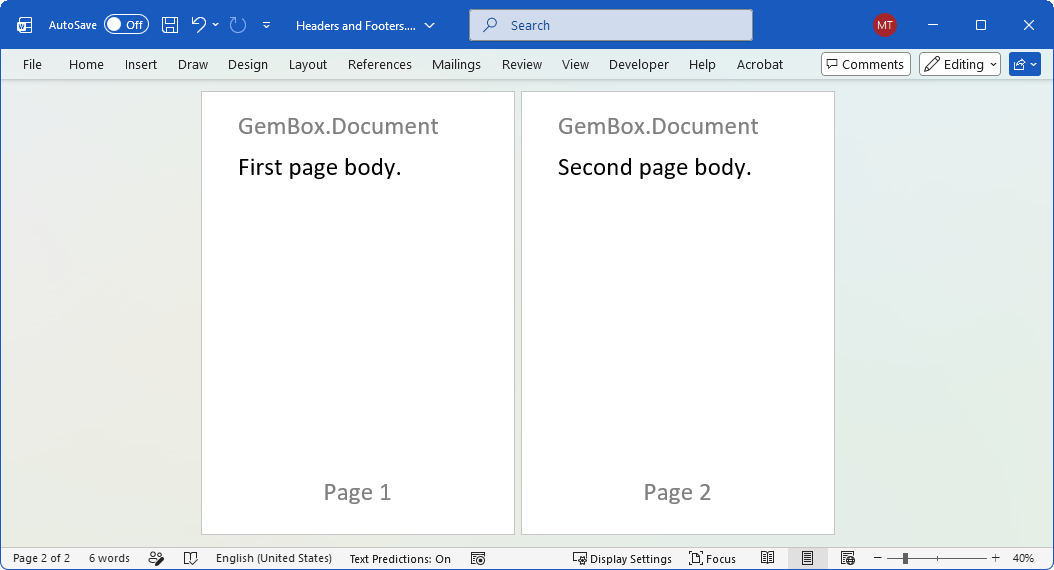This screenshot has width=1054, height=570.
Task: Click the Word application icon
Action: tap(25, 26)
